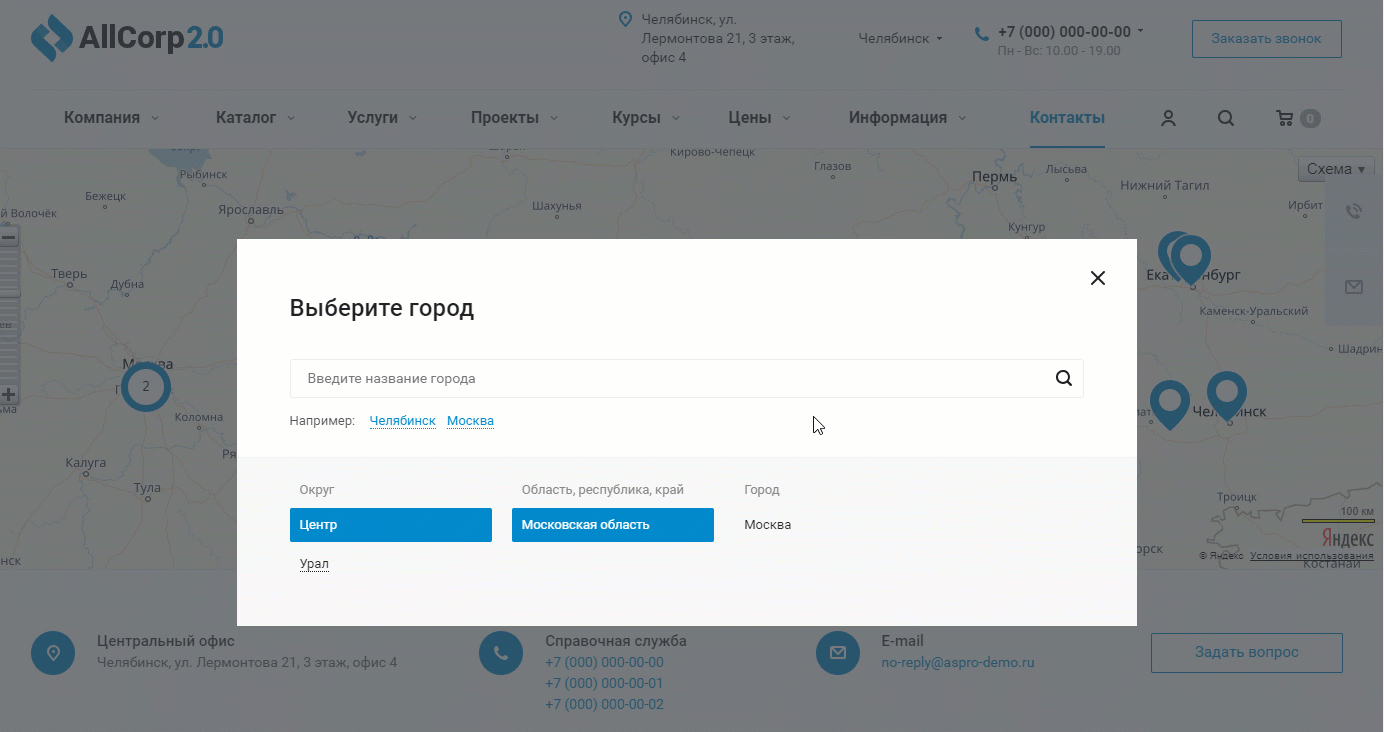Click the magnifier icon in city search field
This screenshot has height=732, width=1384.
1063,379
